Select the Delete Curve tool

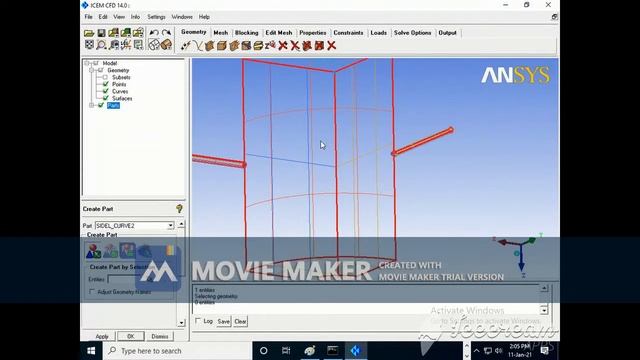(295, 46)
